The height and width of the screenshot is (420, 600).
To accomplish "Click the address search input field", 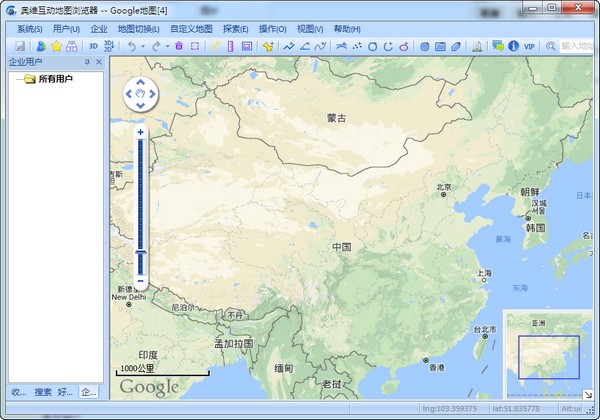I will [577, 46].
